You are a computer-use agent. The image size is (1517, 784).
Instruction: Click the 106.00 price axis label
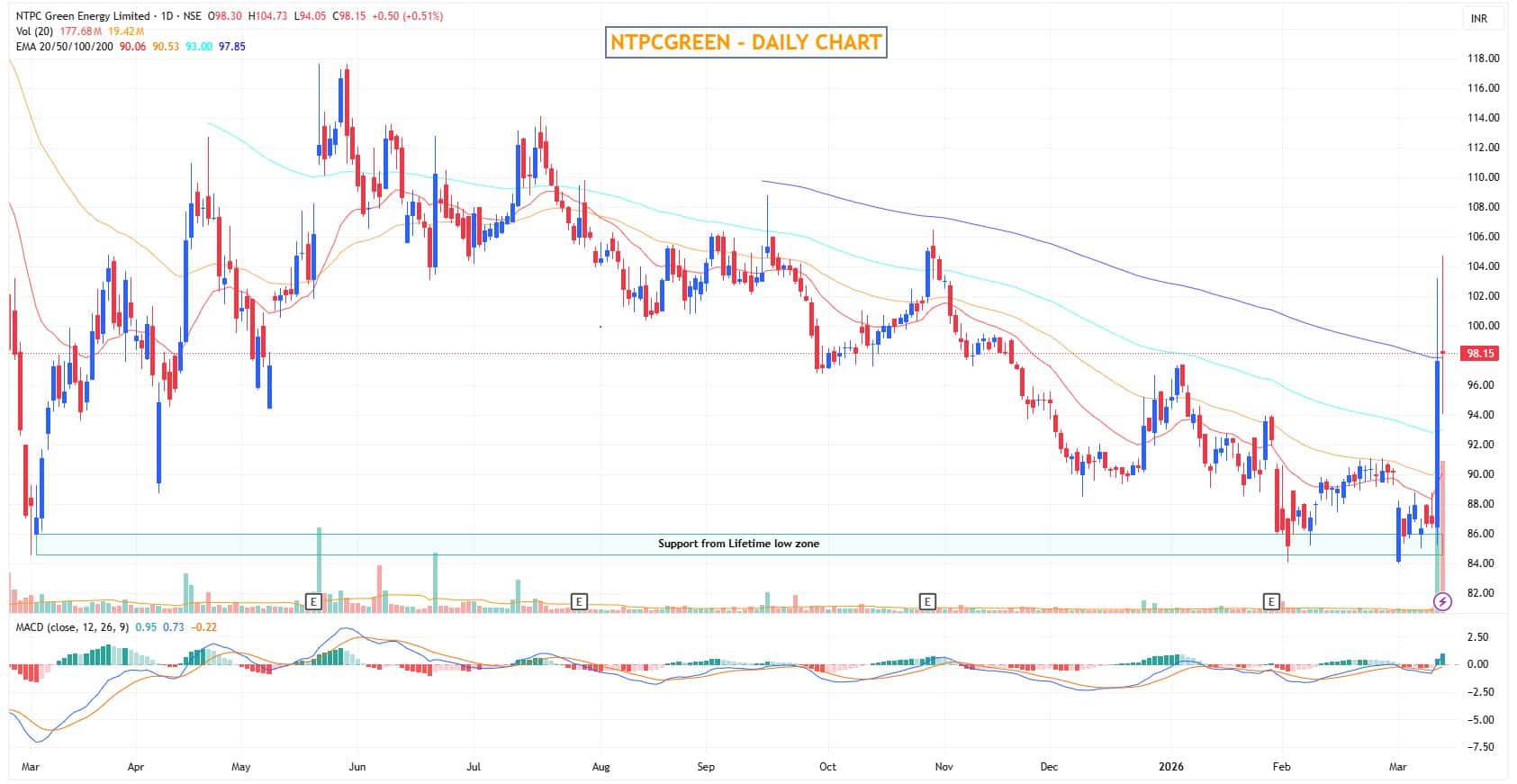click(1483, 237)
